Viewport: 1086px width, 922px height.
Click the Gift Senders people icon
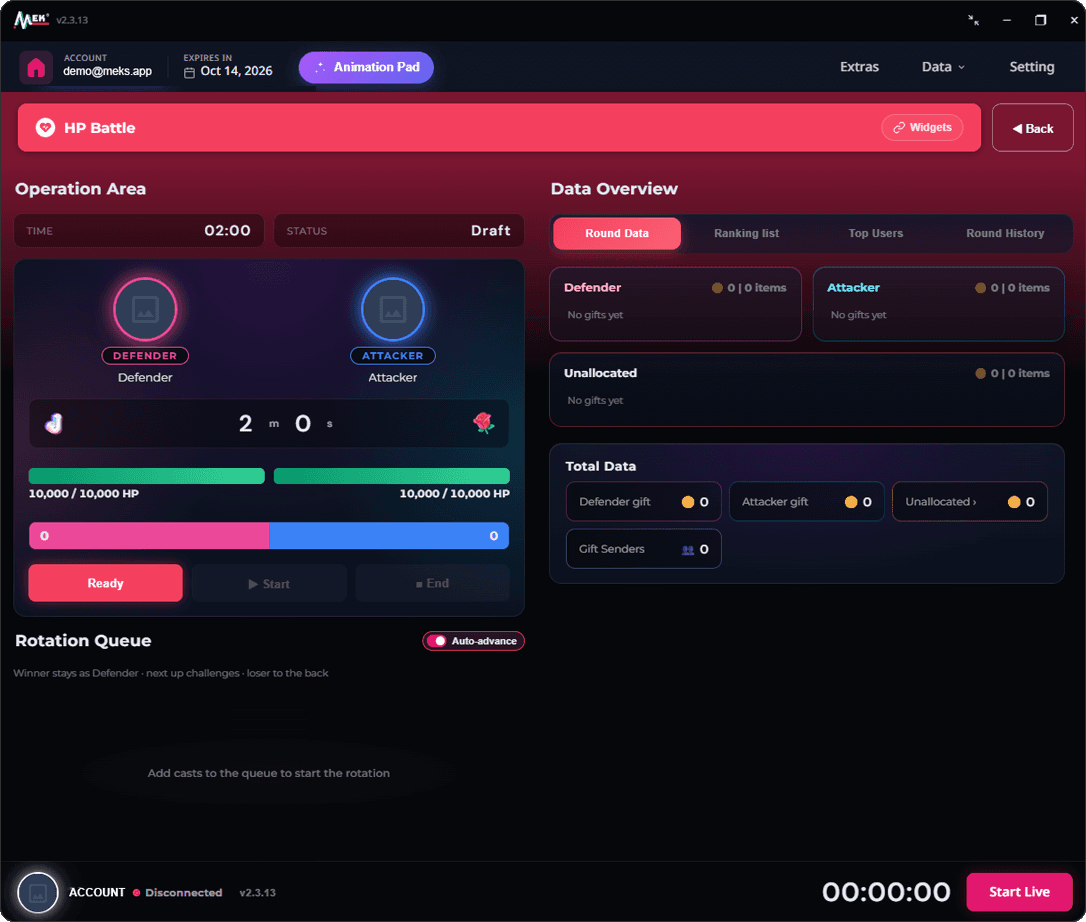coord(688,550)
